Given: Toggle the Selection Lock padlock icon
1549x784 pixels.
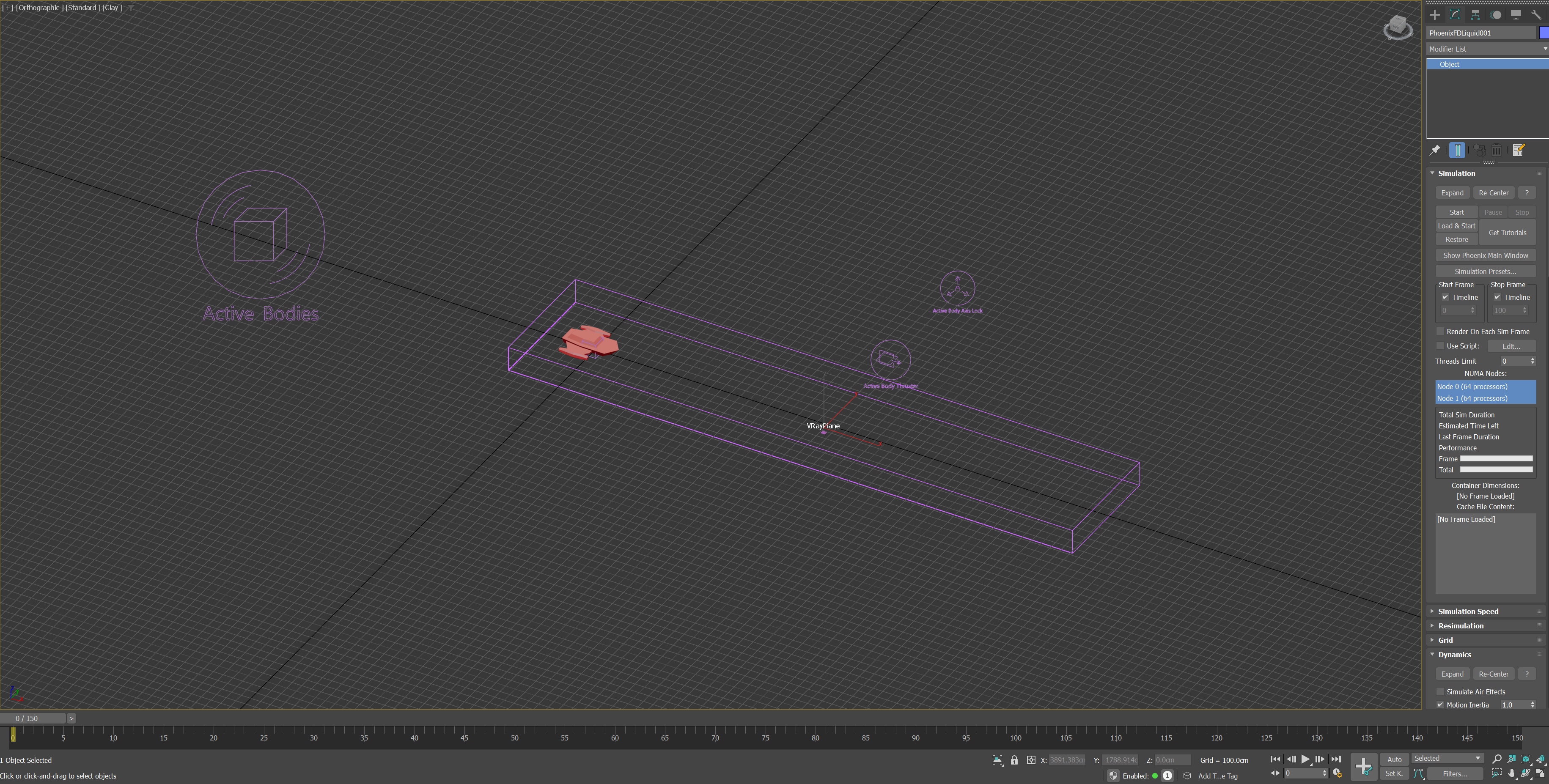Looking at the screenshot, I should [1014, 760].
